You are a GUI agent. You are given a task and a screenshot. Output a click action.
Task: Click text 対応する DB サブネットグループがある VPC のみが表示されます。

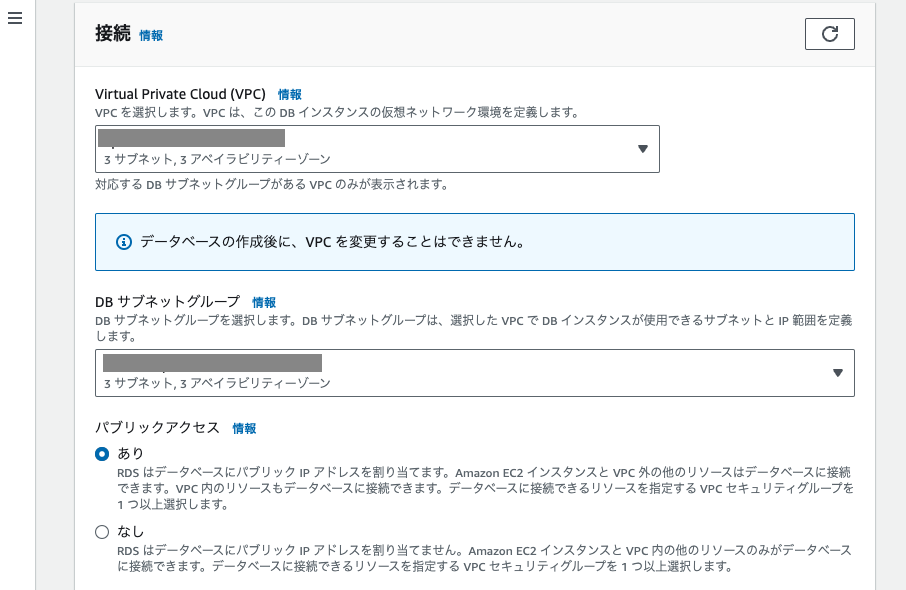click(x=272, y=185)
